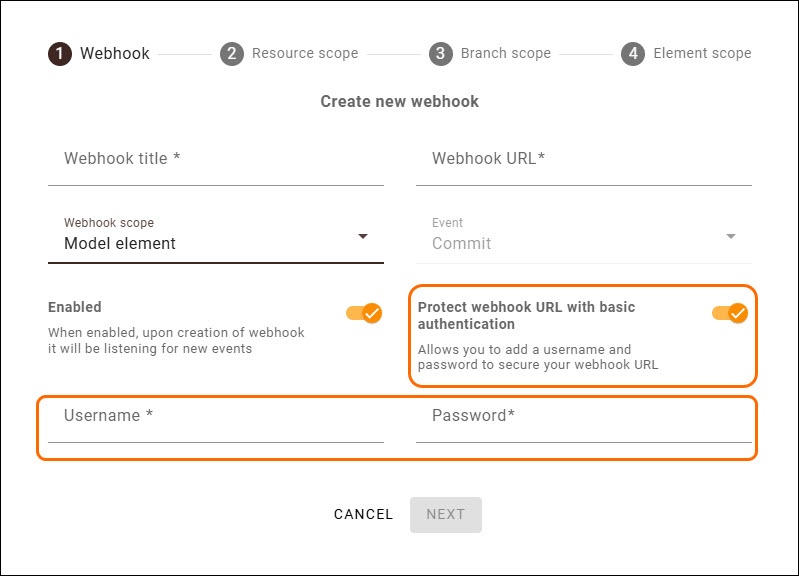Image resolution: width=799 pixels, height=576 pixels.
Task: Click the NEXT button
Action: tap(445, 514)
